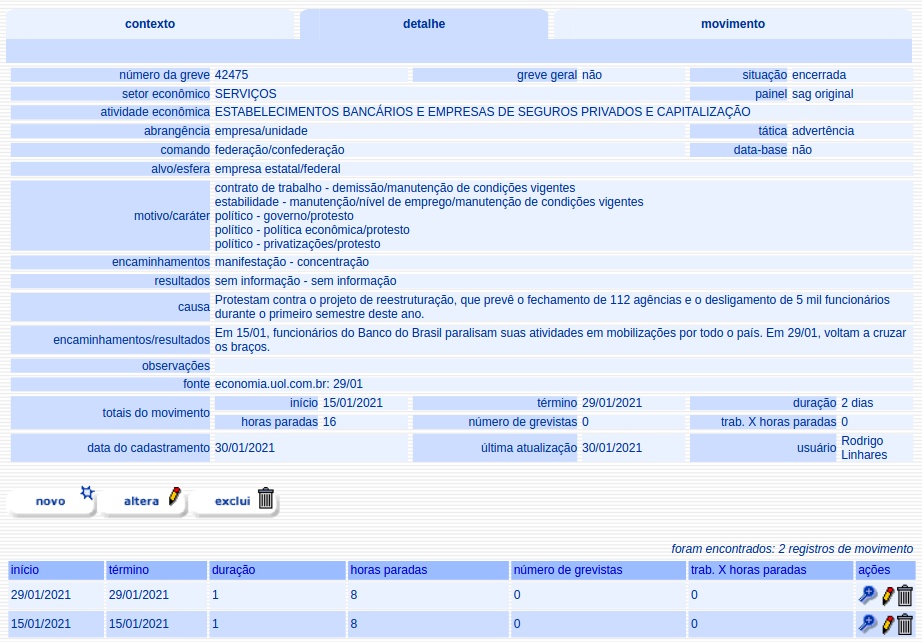Switch to the movimento tab
This screenshot has width=922, height=642.
click(733, 24)
